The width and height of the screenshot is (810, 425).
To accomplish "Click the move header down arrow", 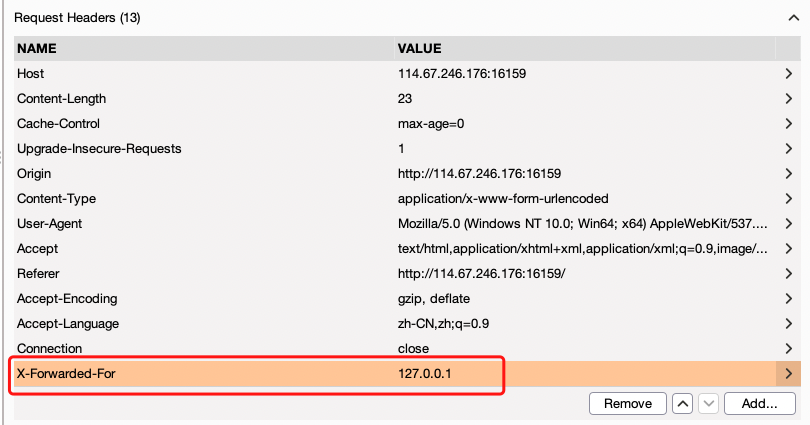I will coord(708,403).
